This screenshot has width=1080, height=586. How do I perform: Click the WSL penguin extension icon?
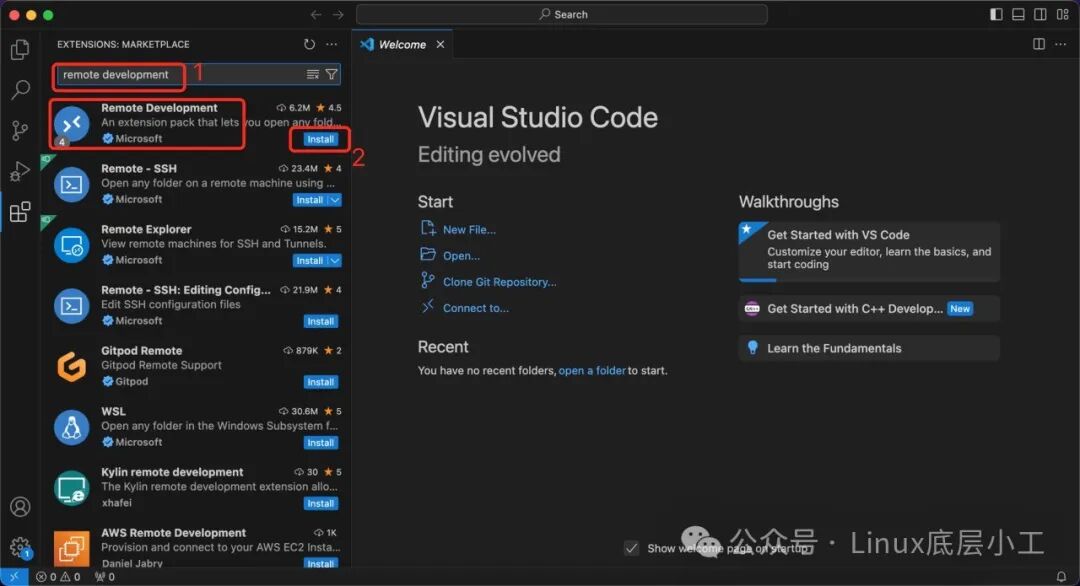pyautogui.click(x=72, y=427)
